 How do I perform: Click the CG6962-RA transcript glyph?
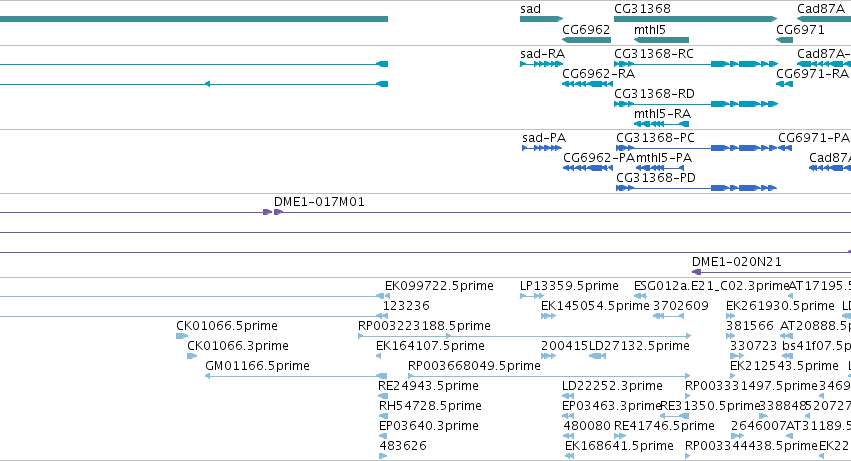[586, 84]
